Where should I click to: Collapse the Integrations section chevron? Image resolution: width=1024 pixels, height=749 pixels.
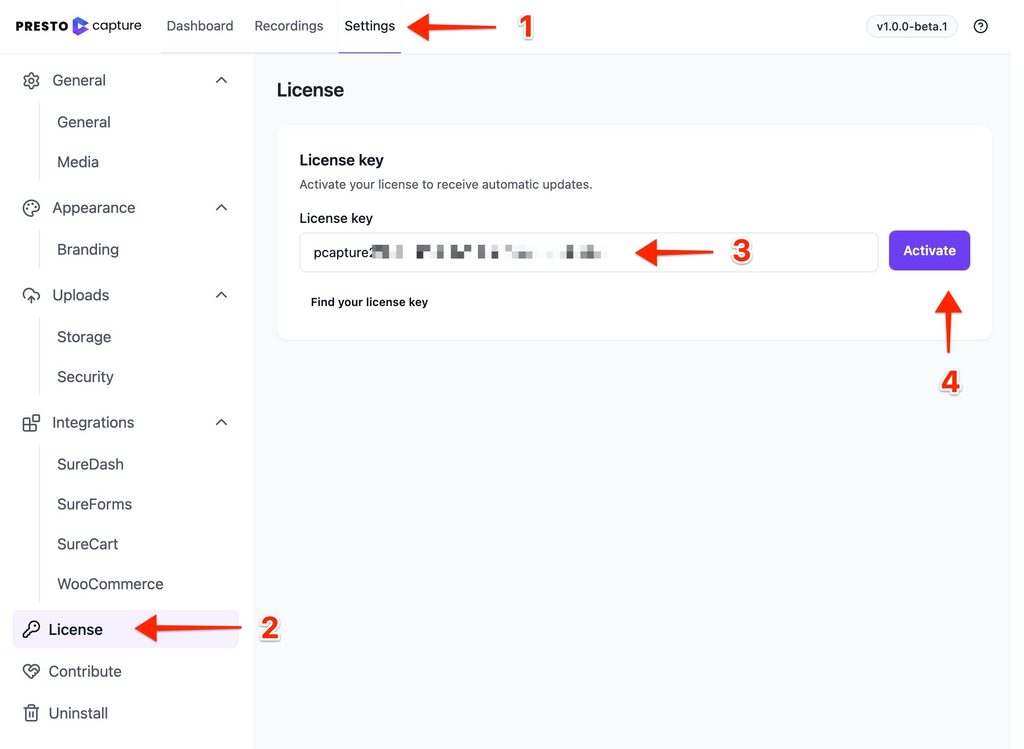click(221, 422)
